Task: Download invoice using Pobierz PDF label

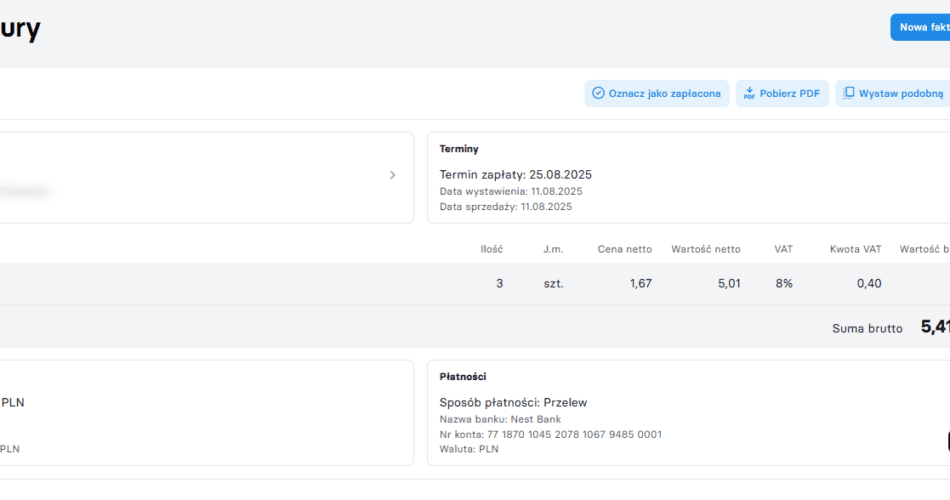Action: click(x=789, y=93)
